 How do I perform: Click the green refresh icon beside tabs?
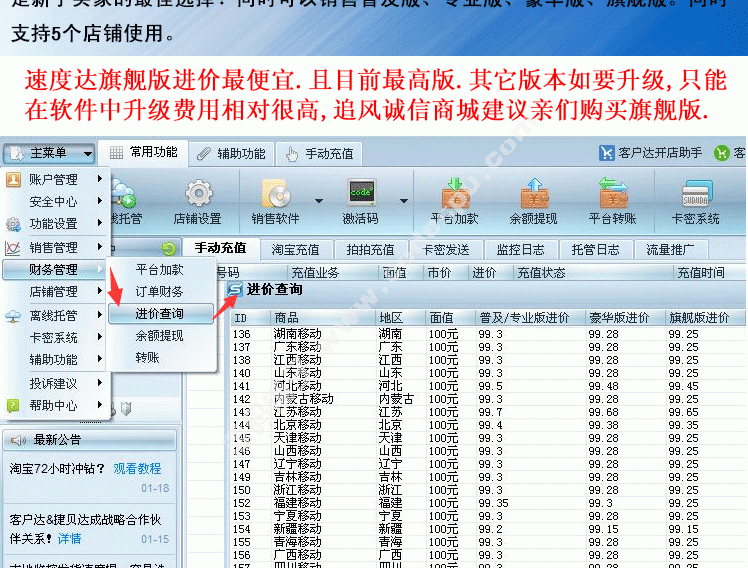pyautogui.click(x=168, y=248)
